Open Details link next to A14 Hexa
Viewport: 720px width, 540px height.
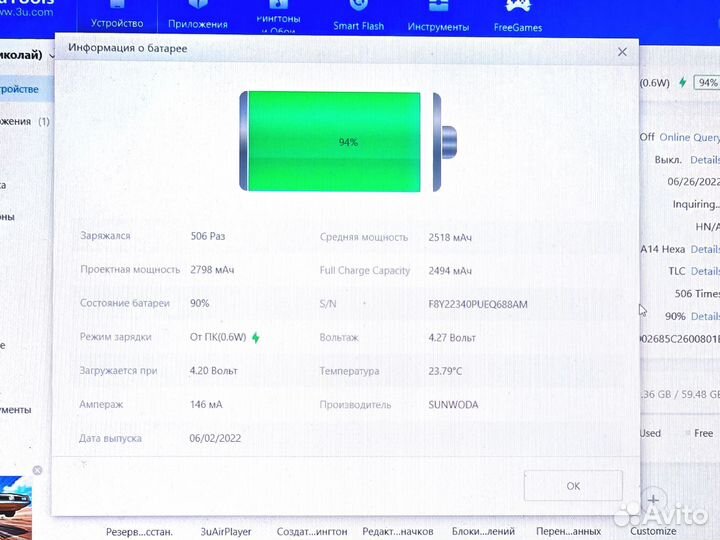[x=704, y=249]
